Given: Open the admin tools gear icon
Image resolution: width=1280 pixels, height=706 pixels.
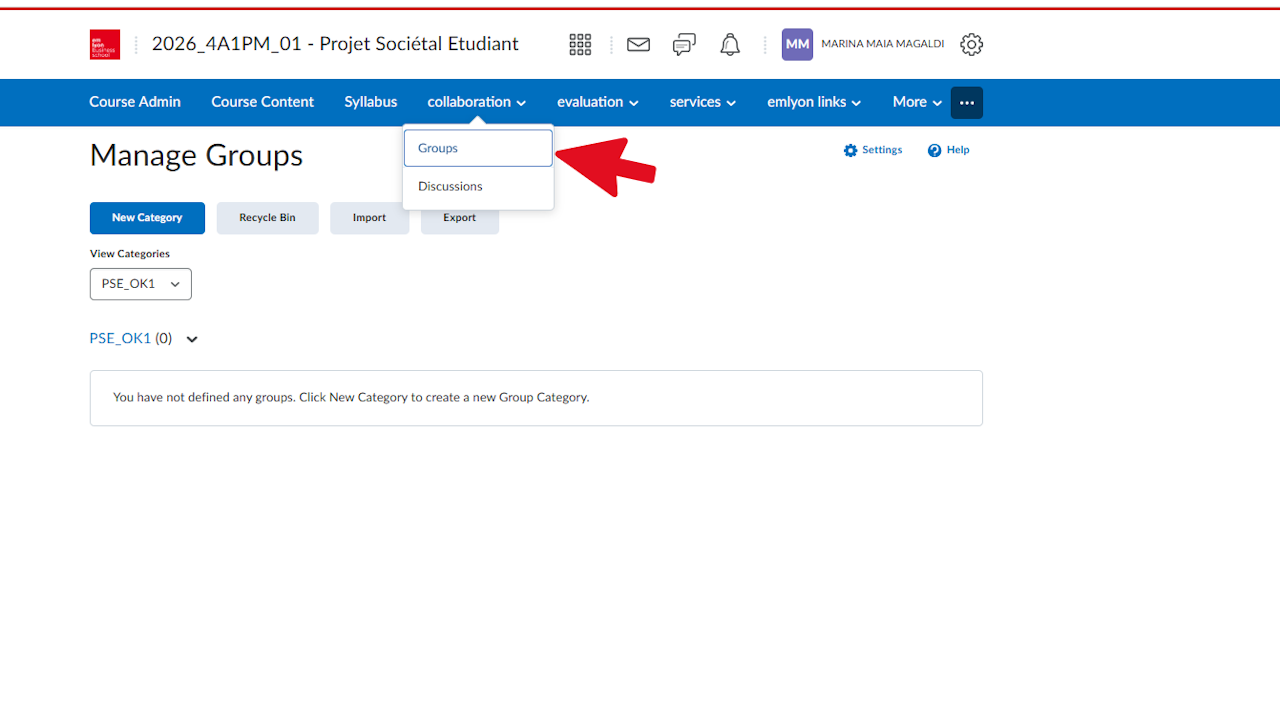Looking at the screenshot, I should pos(971,44).
